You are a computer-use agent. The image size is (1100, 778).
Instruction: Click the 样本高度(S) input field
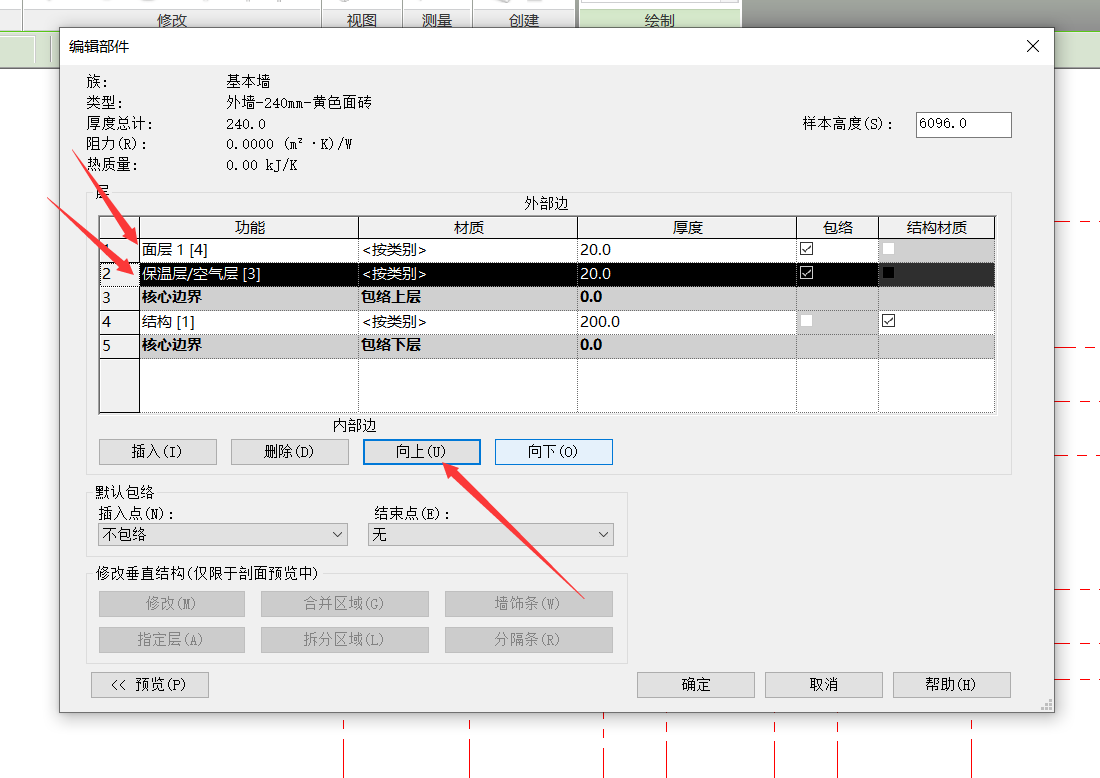(962, 124)
